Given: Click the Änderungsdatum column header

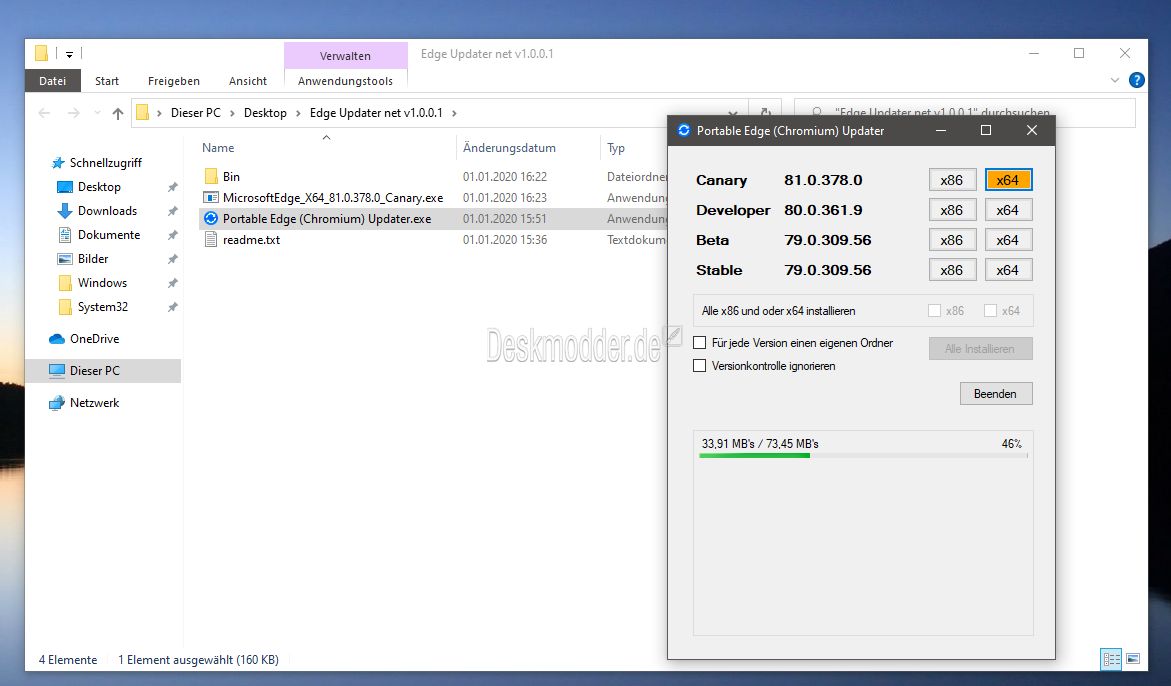Looking at the screenshot, I should click(x=509, y=148).
